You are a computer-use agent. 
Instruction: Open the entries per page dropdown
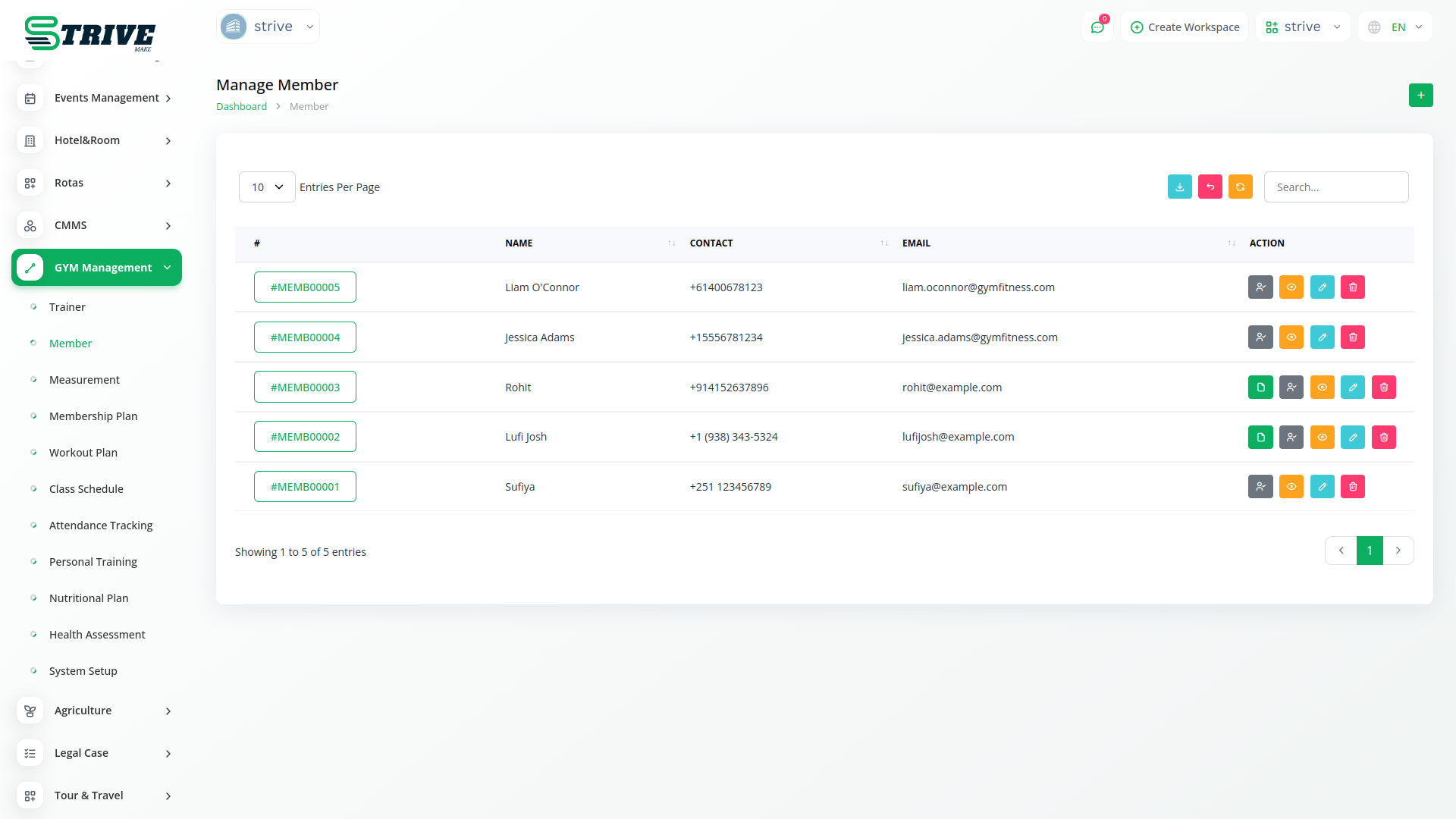click(267, 187)
